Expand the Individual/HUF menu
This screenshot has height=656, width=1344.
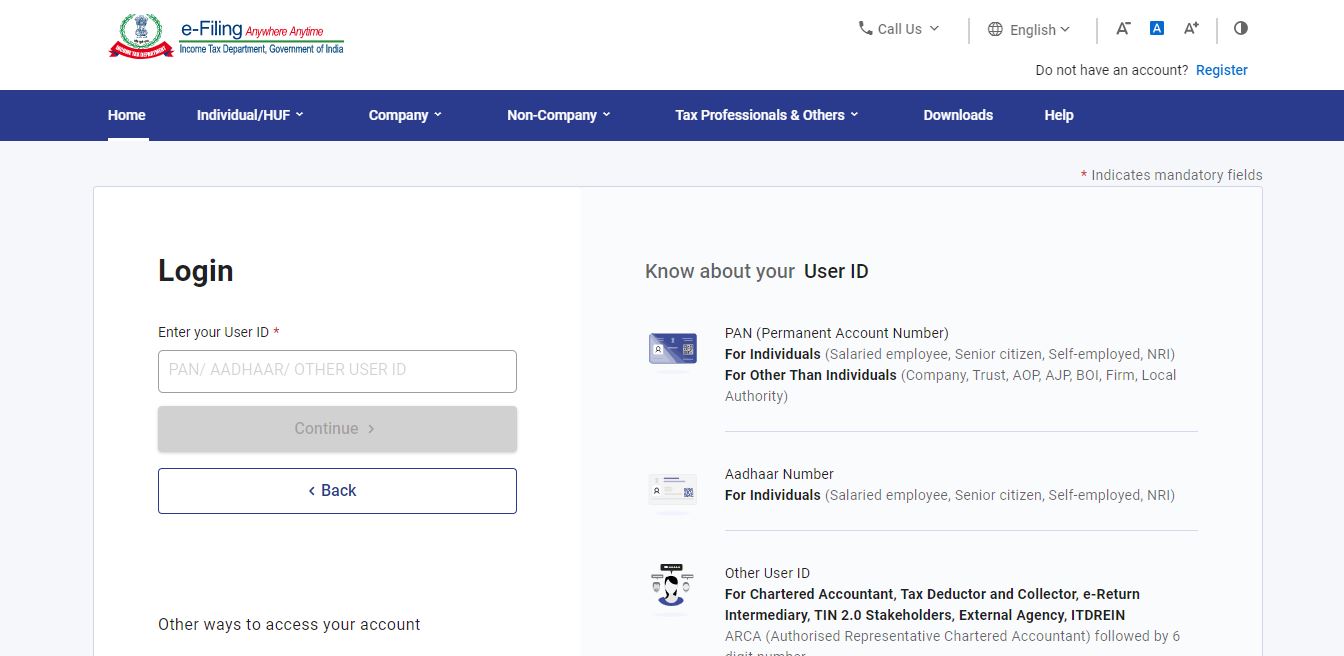250,115
